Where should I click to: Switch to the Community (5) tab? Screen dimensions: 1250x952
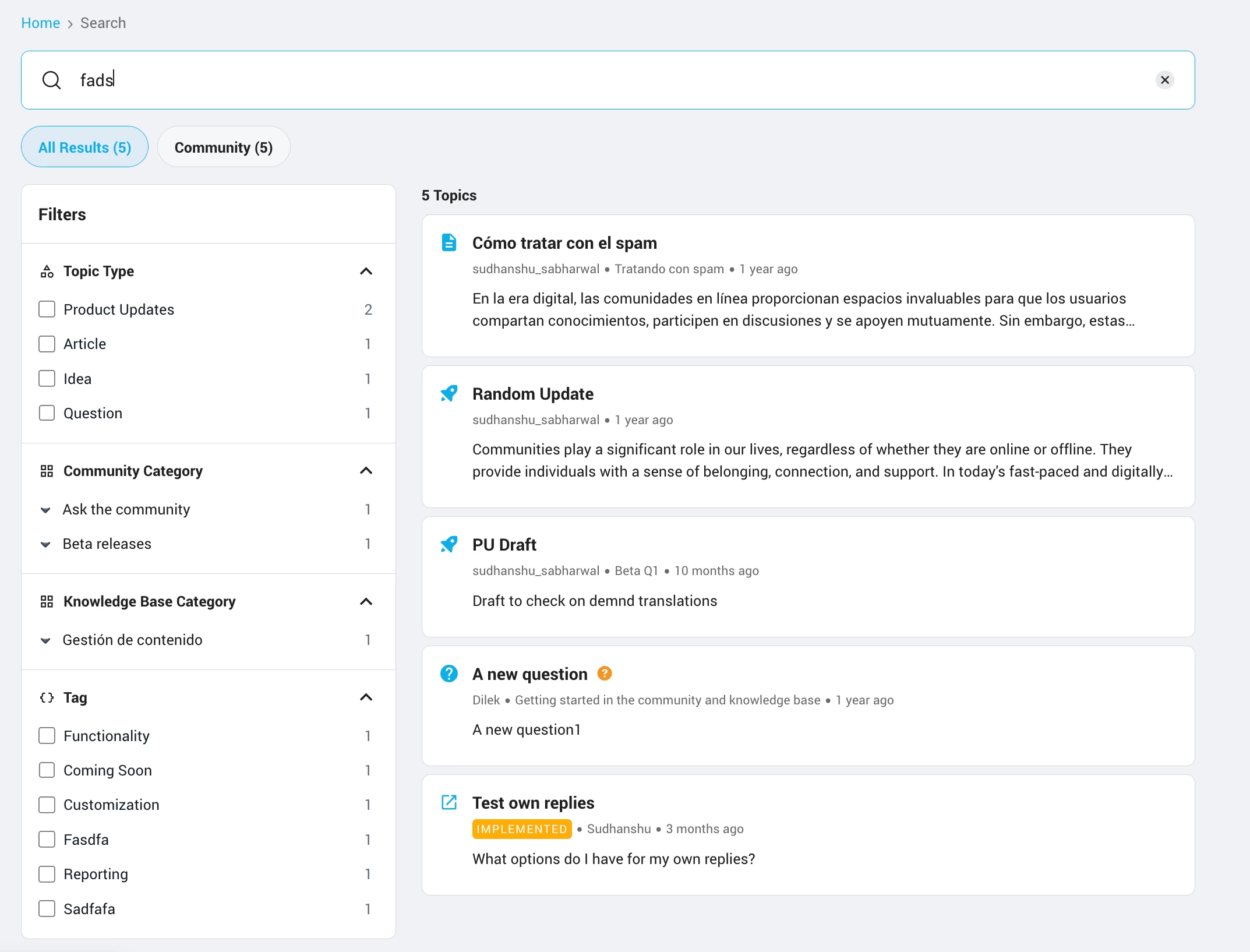pyautogui.click(x=224, y=147)
